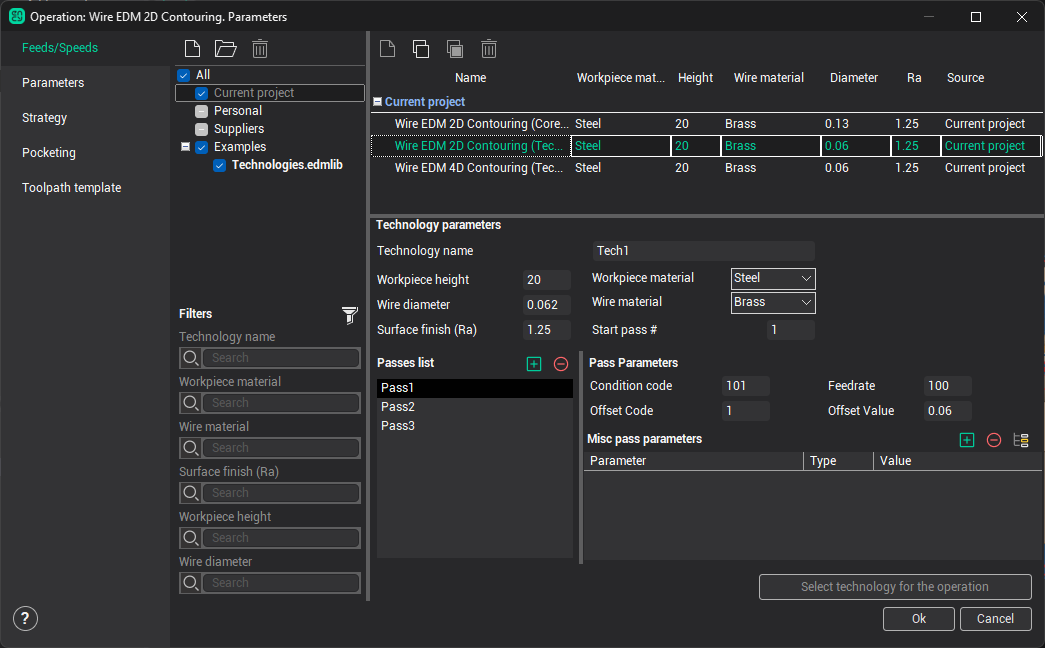Select Pass2 in the passes list
Viewport: 1045px width, 648px height.
coord(398,407)
